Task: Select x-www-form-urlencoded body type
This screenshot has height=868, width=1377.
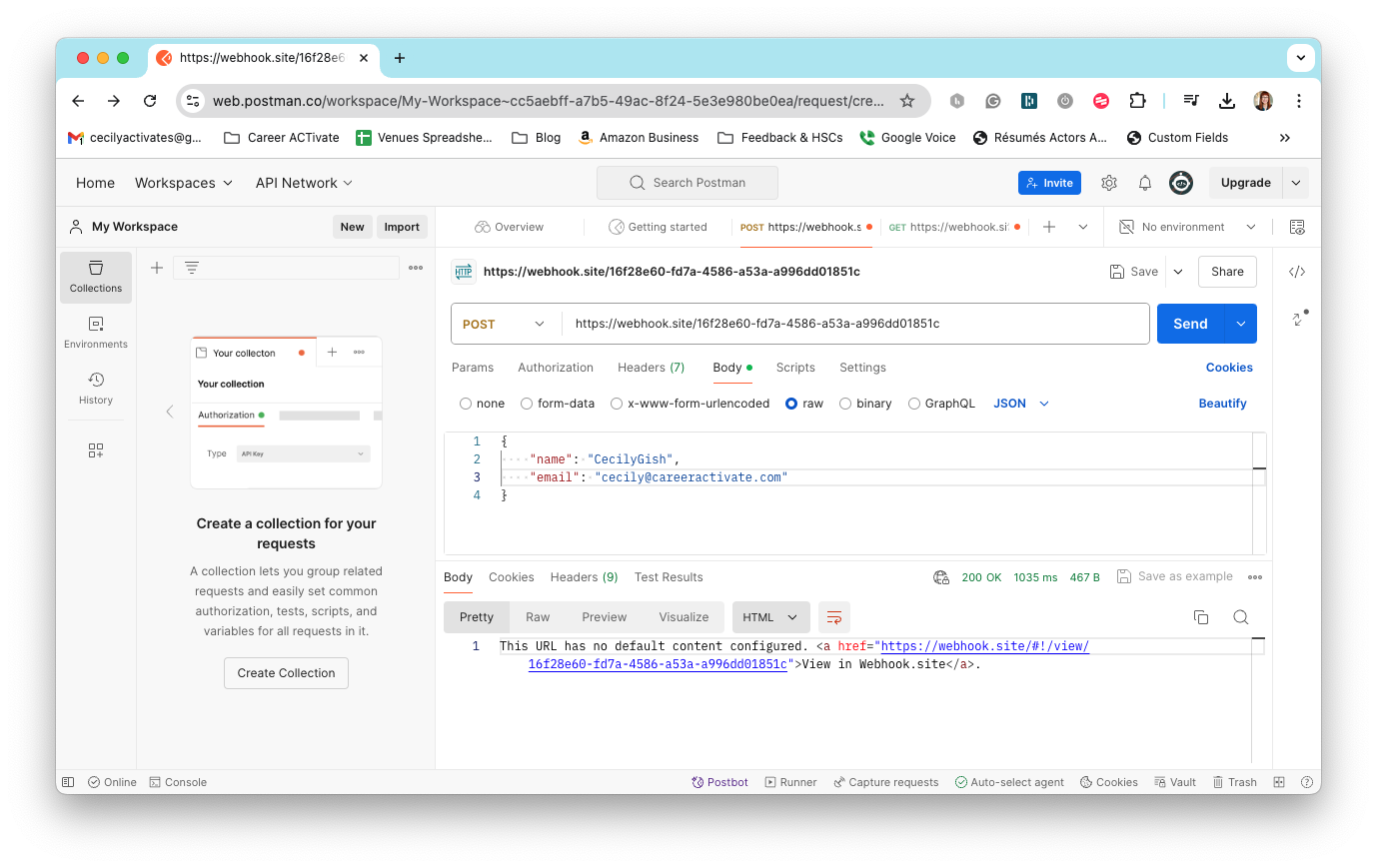Action: click(617, 404)
